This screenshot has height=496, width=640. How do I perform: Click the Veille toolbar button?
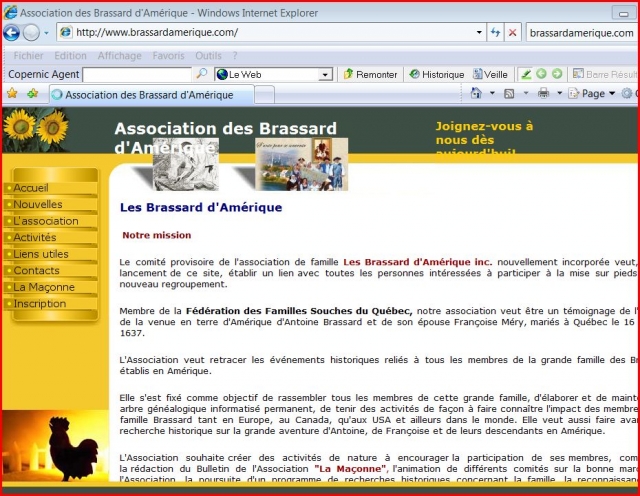490,74
